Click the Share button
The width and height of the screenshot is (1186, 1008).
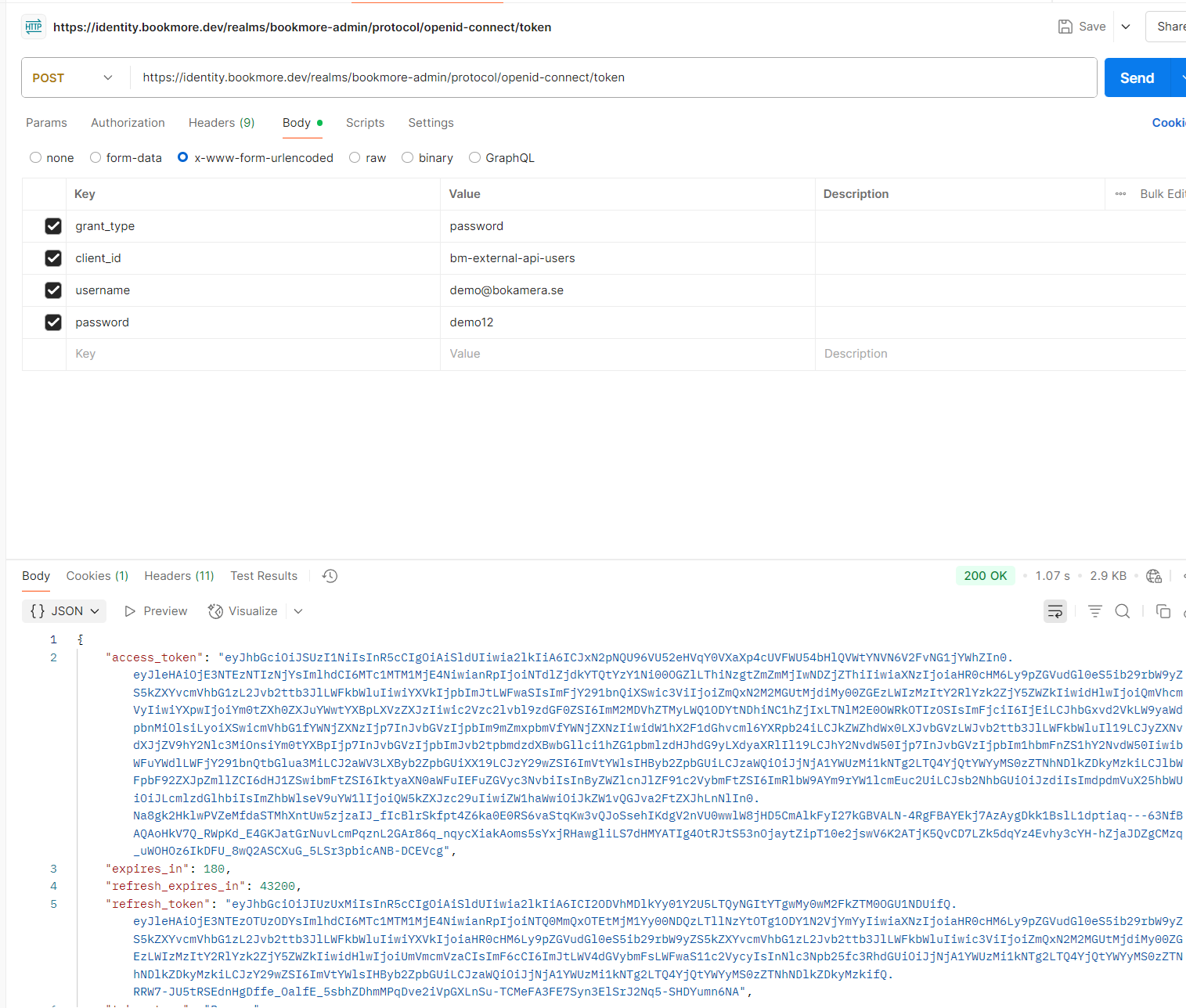point(1167,27)
